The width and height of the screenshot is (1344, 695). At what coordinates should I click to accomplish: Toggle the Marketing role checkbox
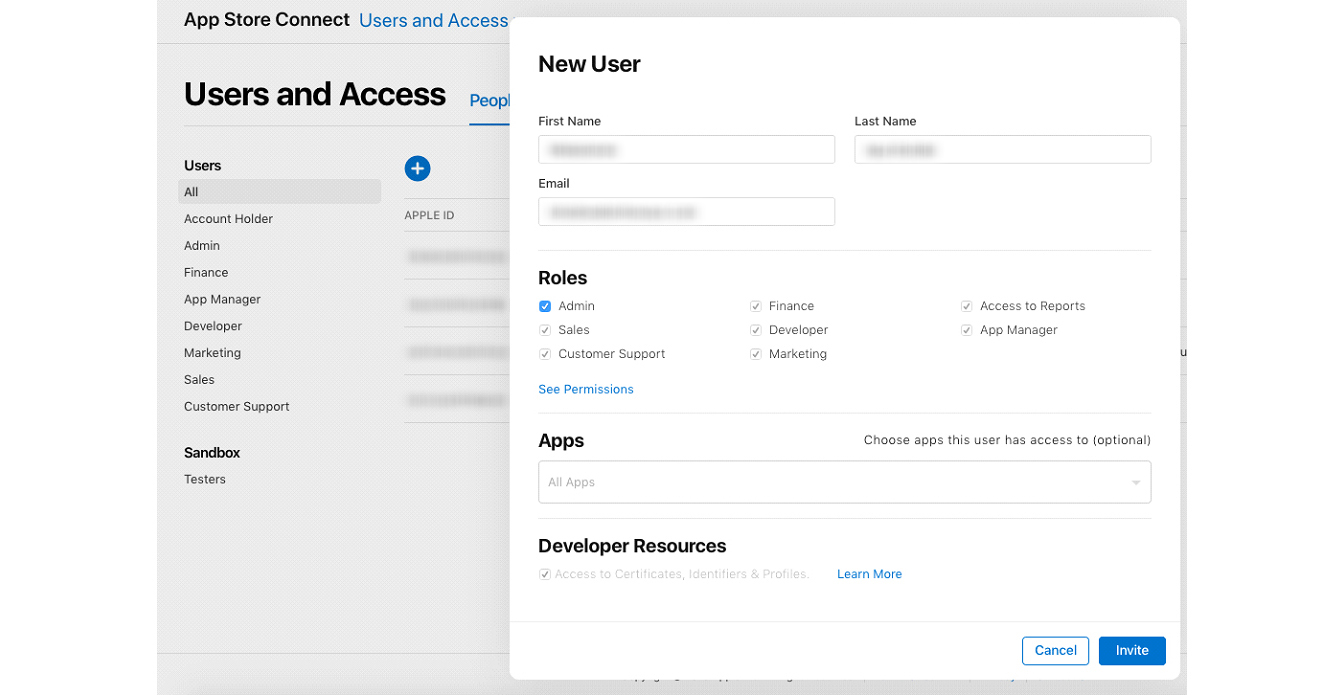(756, 354)
